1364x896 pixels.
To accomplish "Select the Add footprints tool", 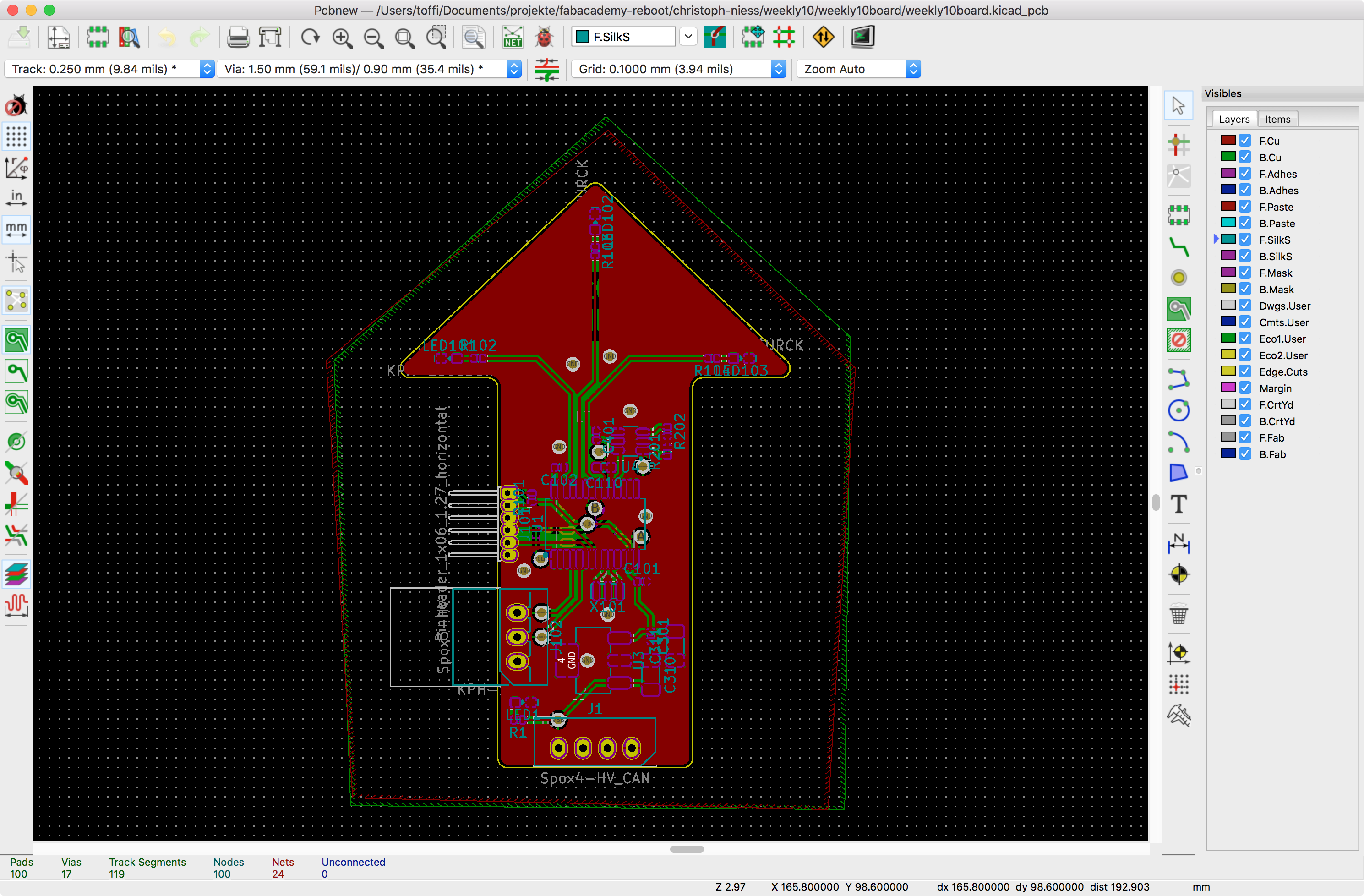I will 1178,215.
